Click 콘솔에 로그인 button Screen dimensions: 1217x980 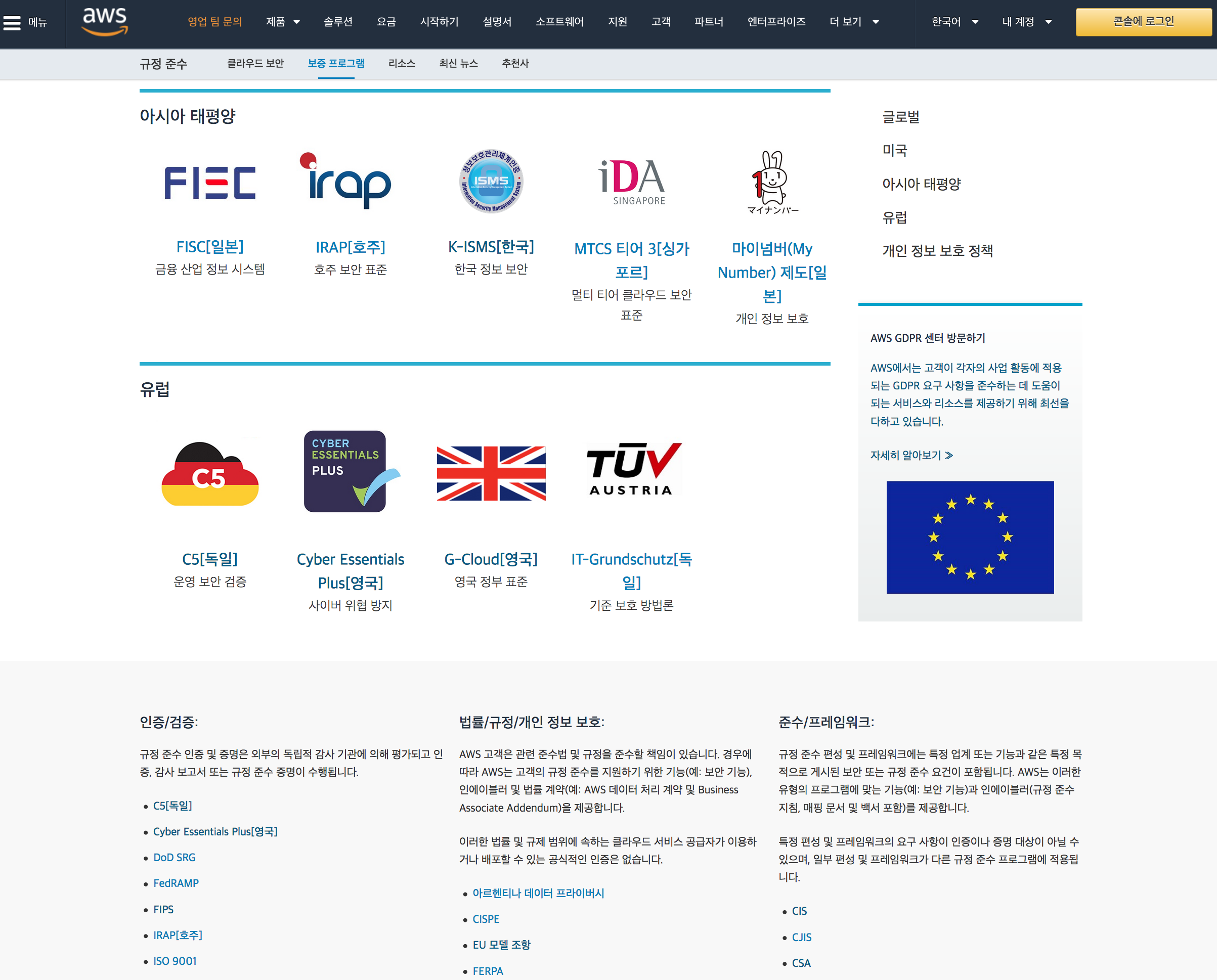pyautogui.click(x=1143, y=22)
